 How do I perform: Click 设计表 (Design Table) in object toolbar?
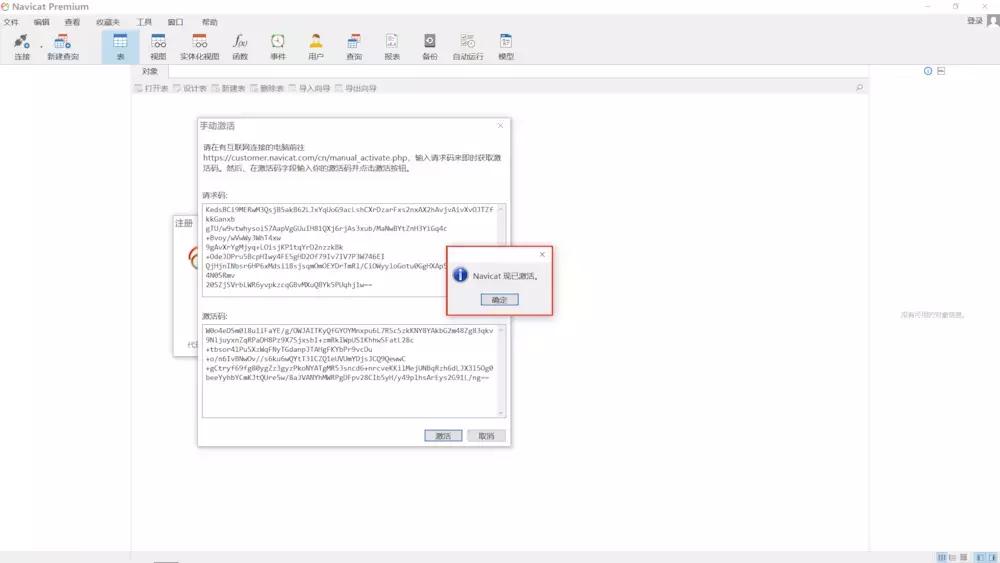190,89
